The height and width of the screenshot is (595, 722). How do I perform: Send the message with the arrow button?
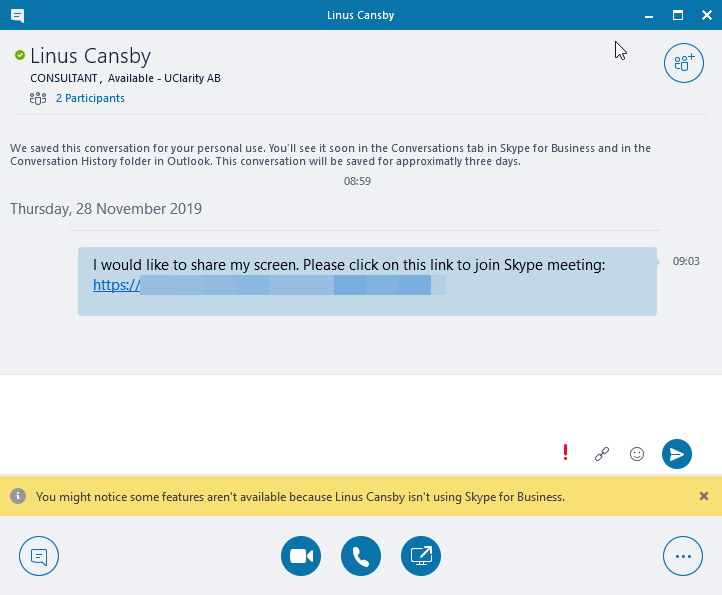[676, 454]
